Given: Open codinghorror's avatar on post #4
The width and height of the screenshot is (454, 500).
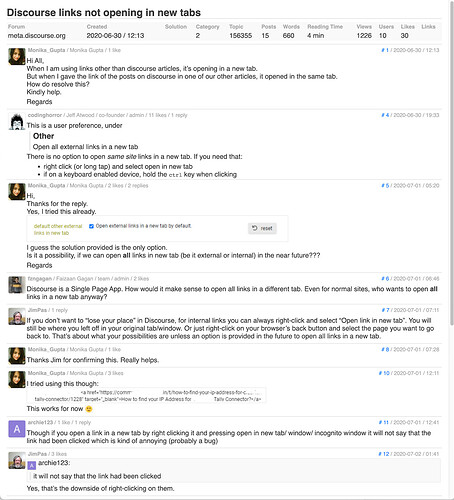Looking at the screenshot, I should point(17,121).
